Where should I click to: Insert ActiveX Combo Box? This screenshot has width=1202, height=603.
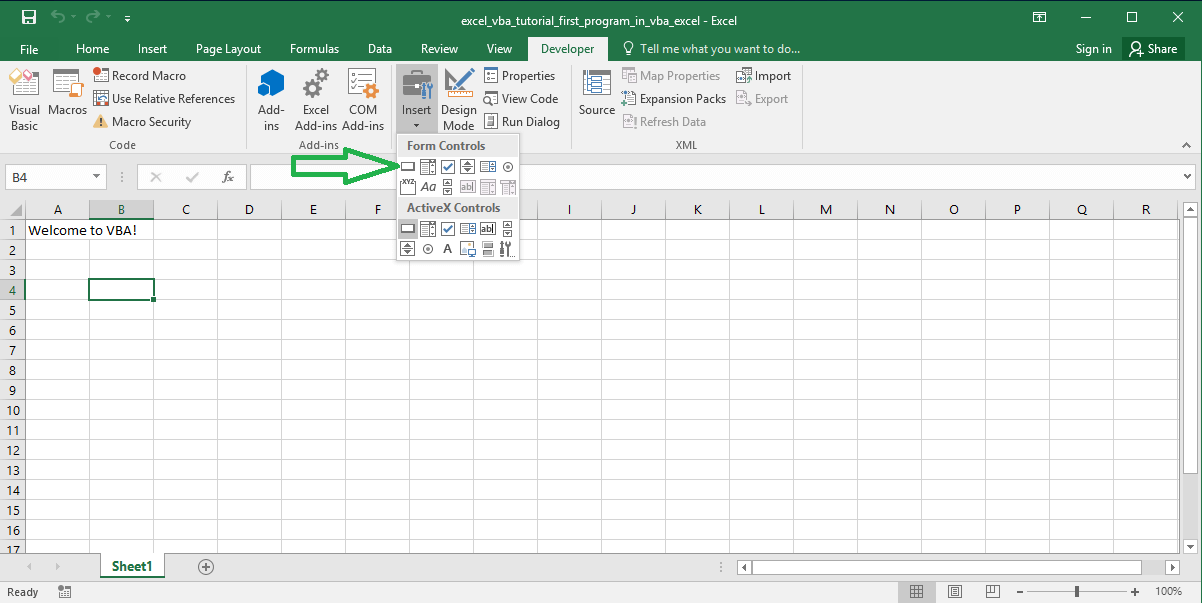428,229
